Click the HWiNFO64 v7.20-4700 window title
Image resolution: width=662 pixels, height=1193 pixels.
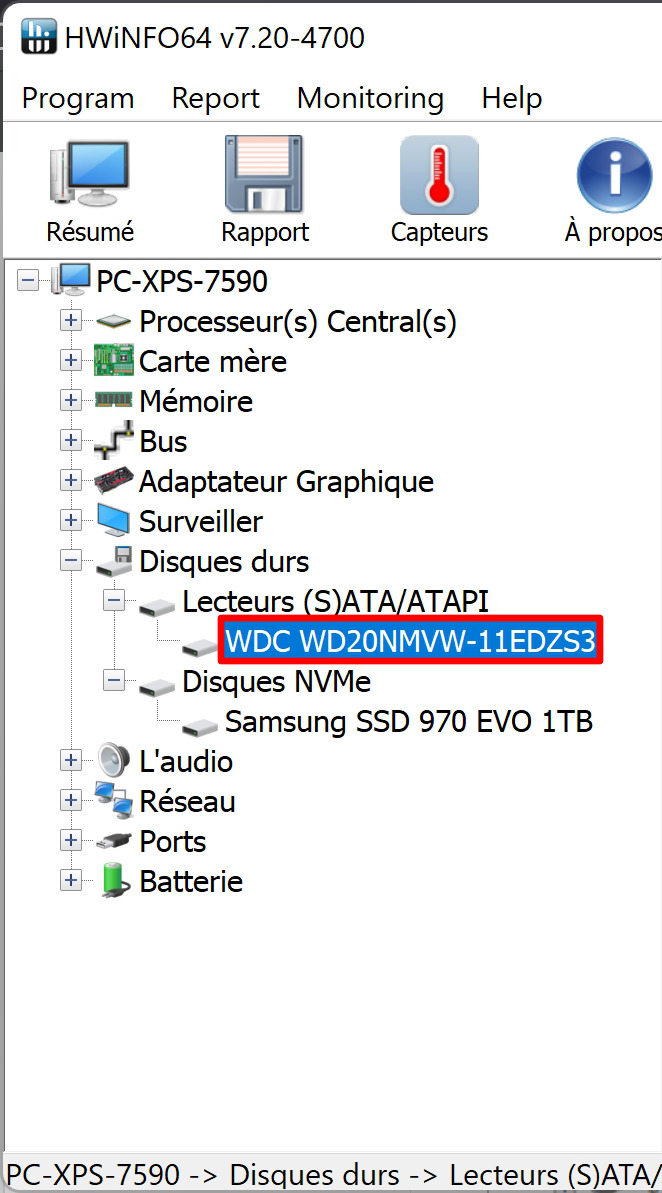tap(215, 37)
